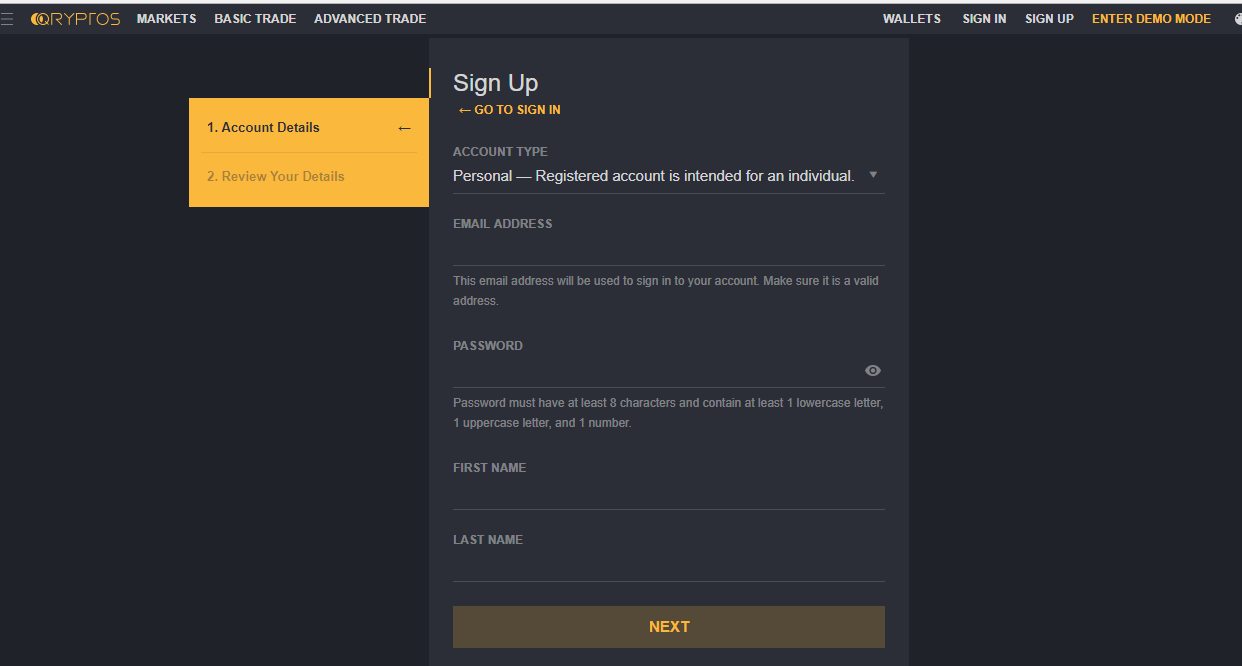Open the color theme palette icon
The image size is (1242, 666).
(1237, 19)
